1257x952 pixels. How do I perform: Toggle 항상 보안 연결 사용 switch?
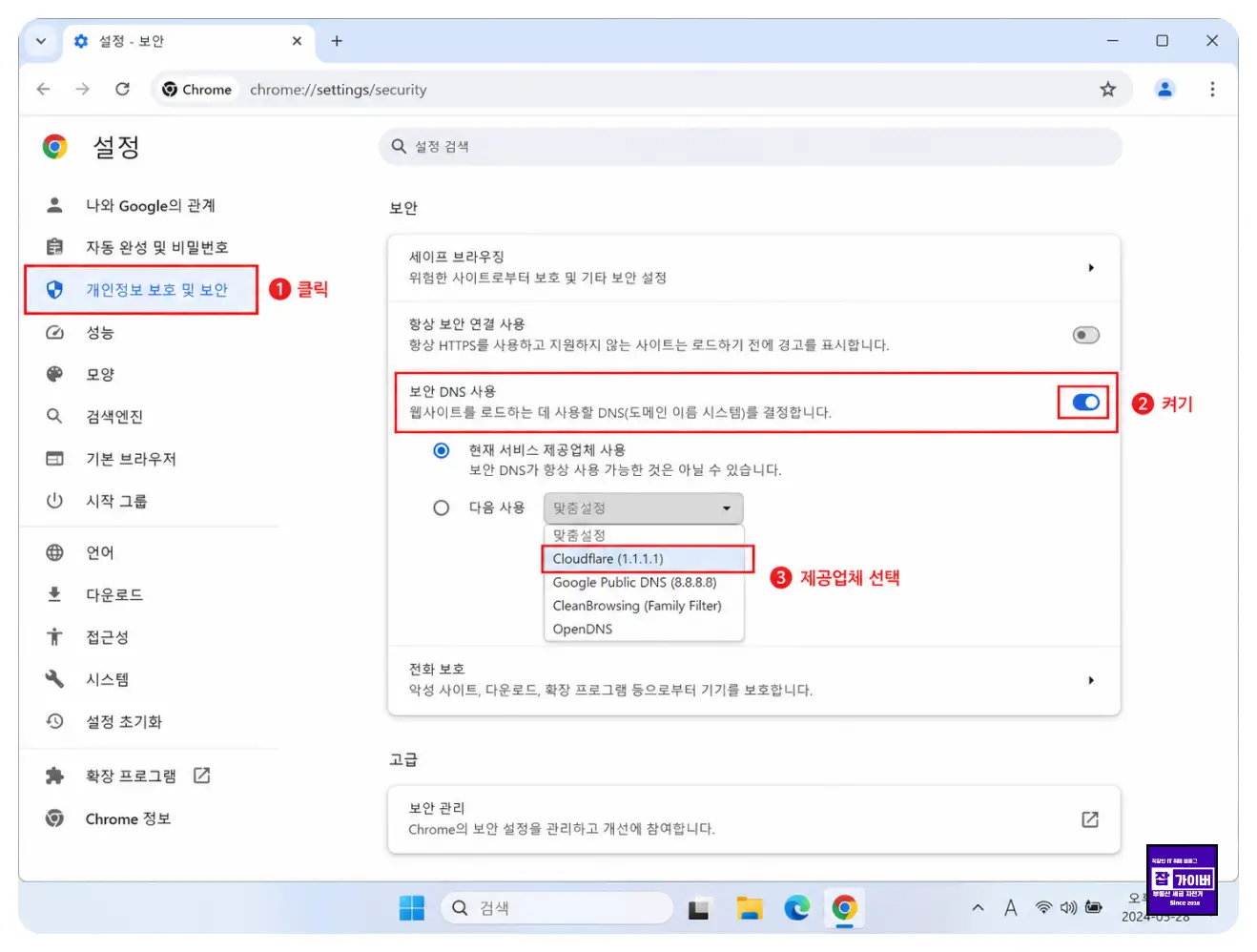[1085, 335]
